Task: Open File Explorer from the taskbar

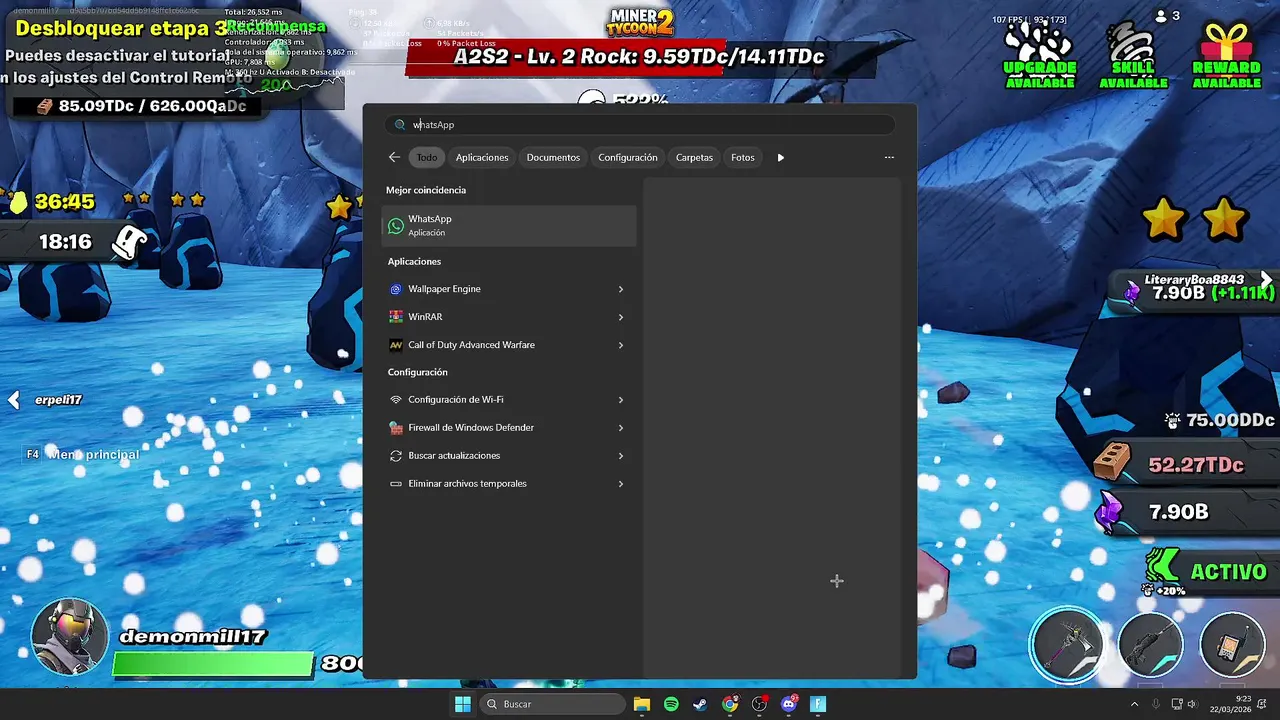Action: pos(642,704)
